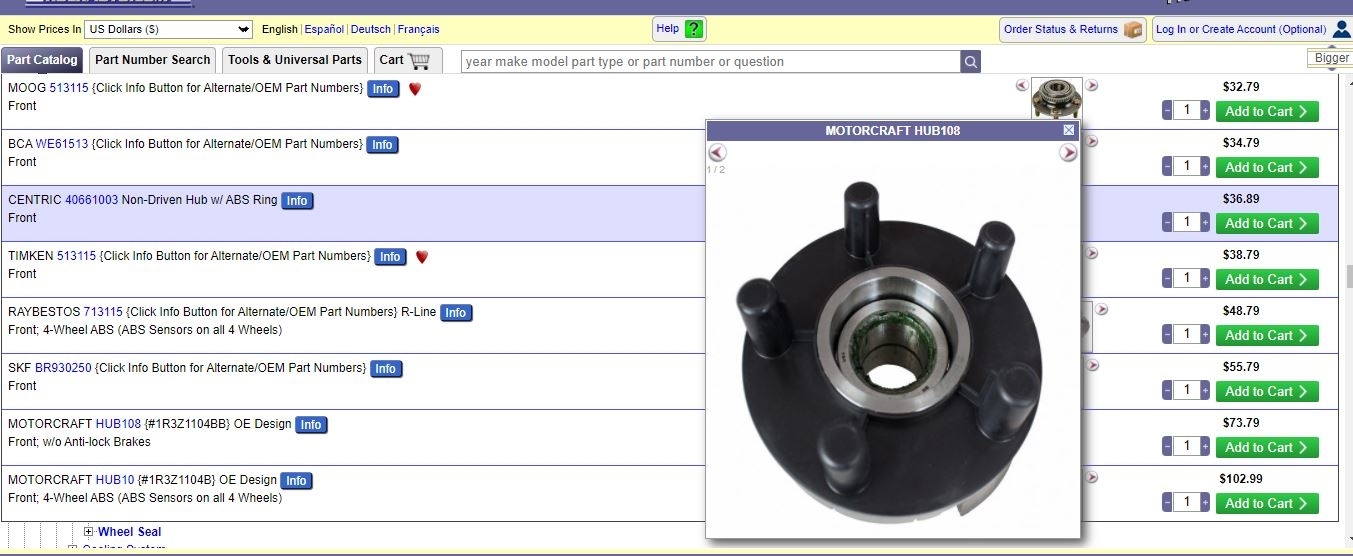Click the heart icon on the MOOG 513115 row
The width and height of the screenshot is (1353, 556).
click(415, 89)
